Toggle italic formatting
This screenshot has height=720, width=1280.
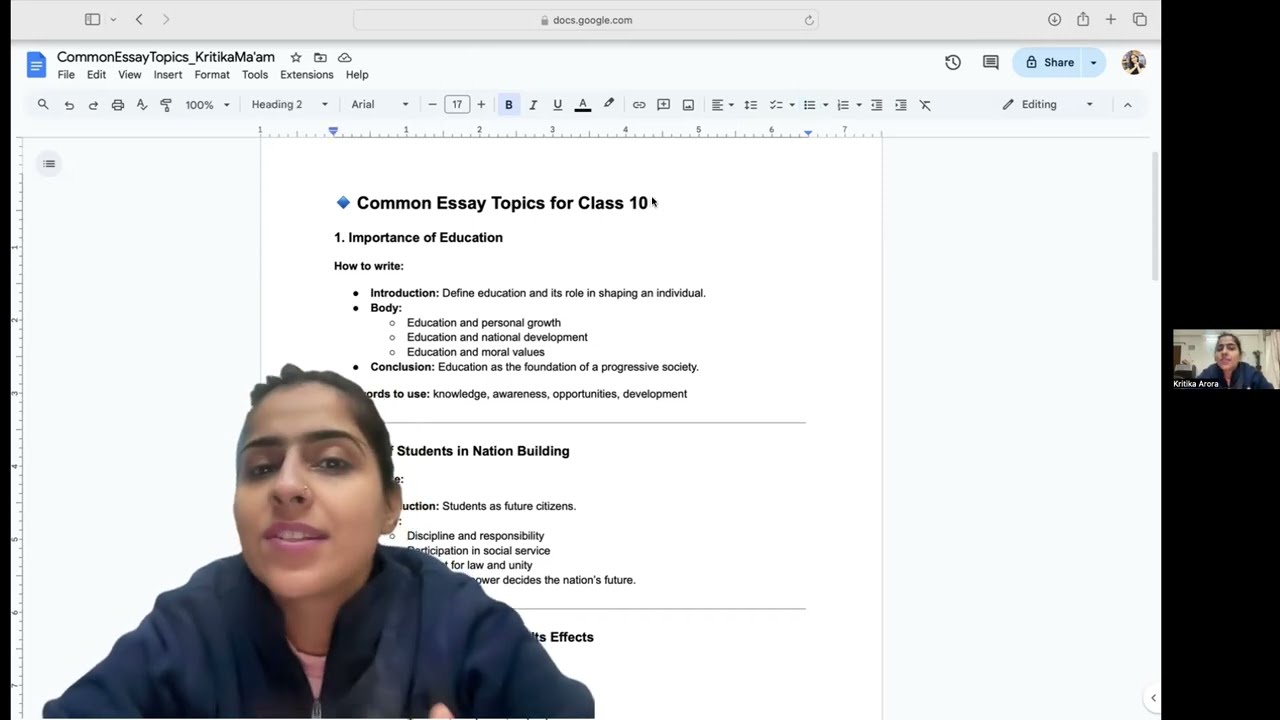coord(533,104)
